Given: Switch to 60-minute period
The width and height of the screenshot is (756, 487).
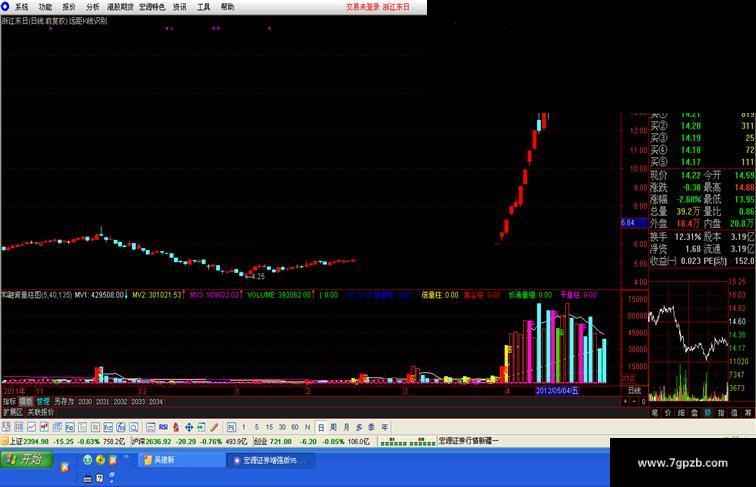Looking at the screenshot, I should click(x=295, y=427).
